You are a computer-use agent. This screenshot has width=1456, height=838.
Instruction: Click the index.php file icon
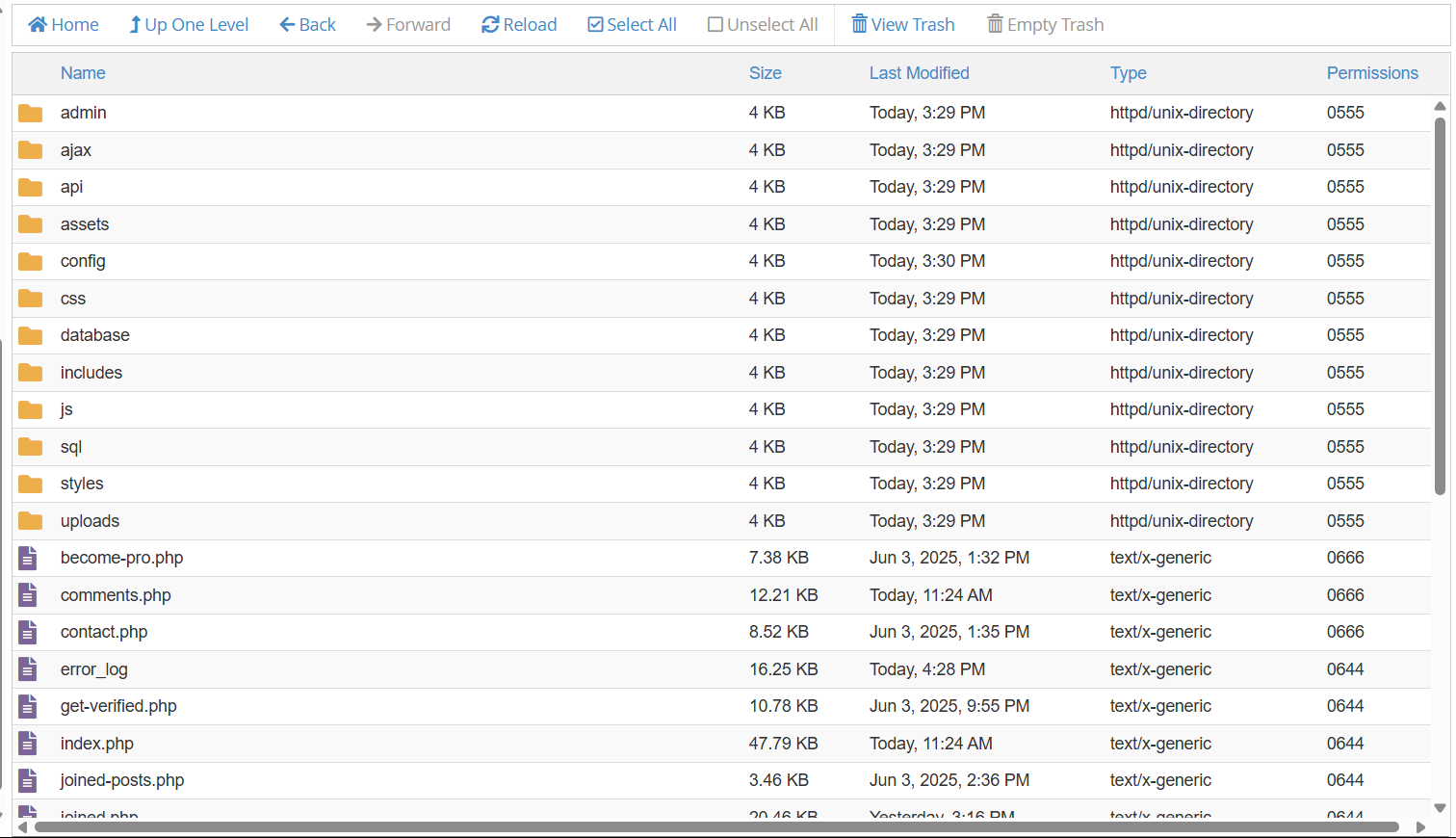pyautogui.click(x=28, y=744)
